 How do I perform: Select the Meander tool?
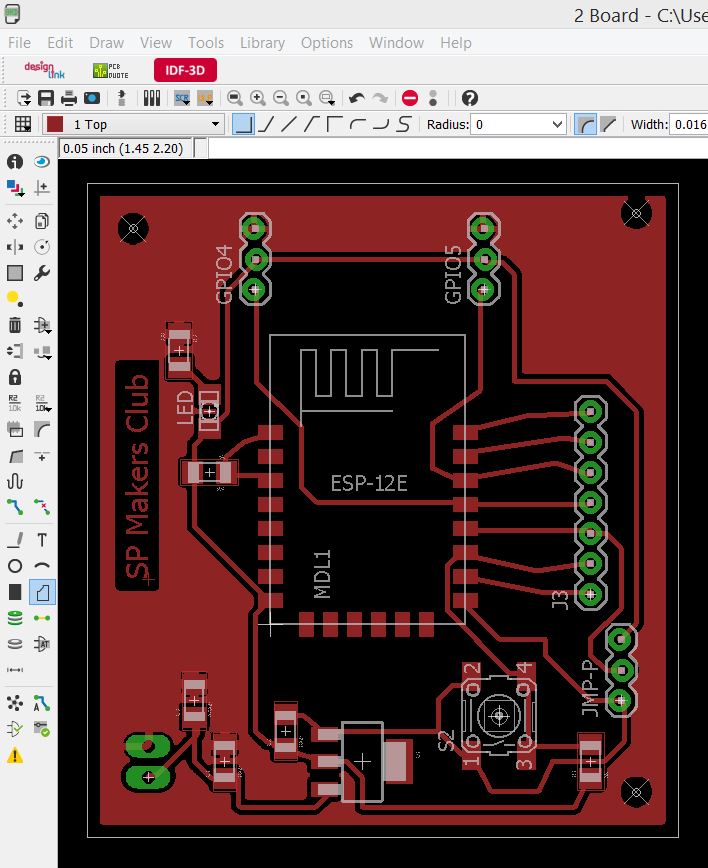[x=15, y=481]
